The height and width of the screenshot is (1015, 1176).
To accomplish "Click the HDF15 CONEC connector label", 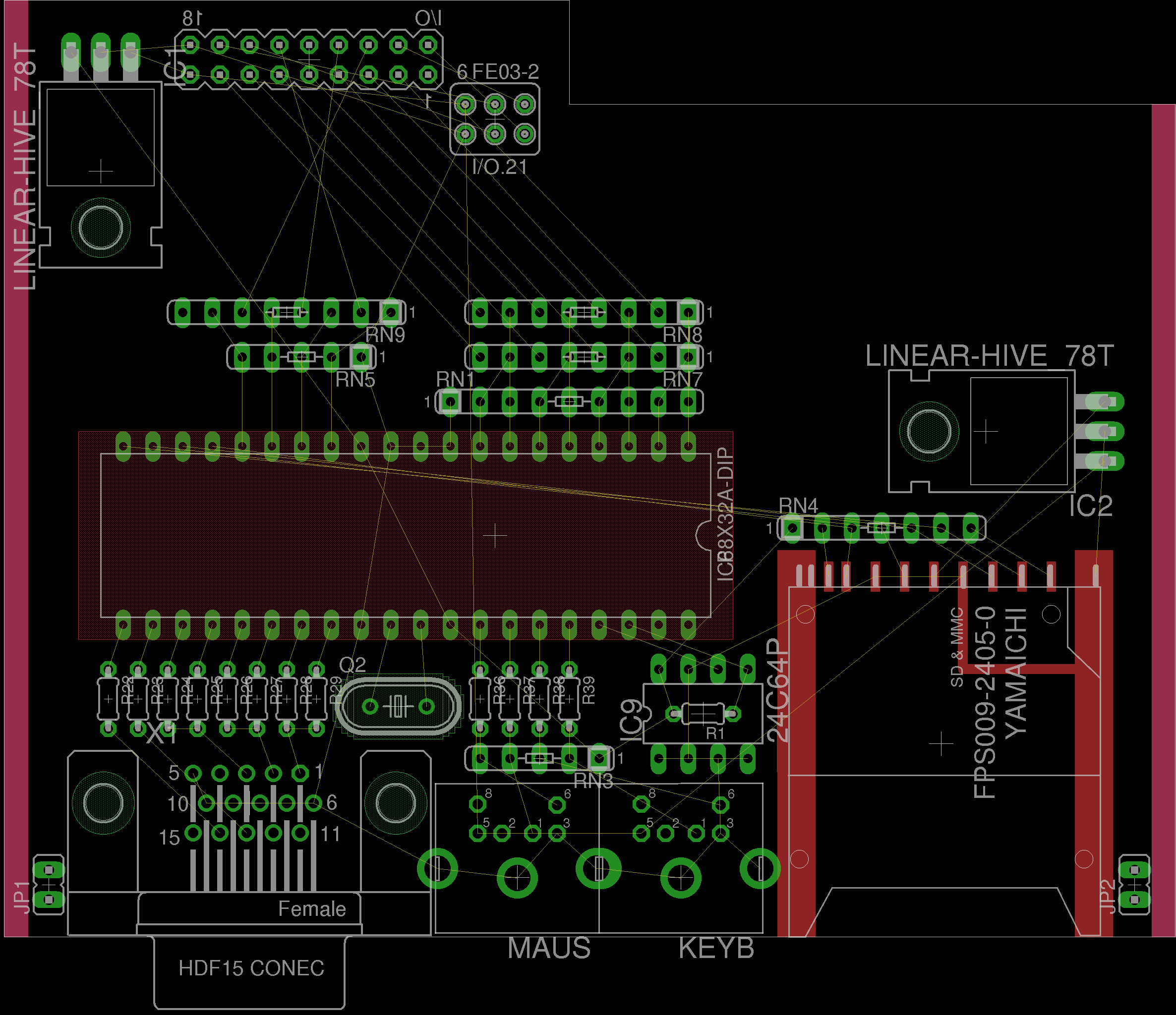I will tap(251, 968).
